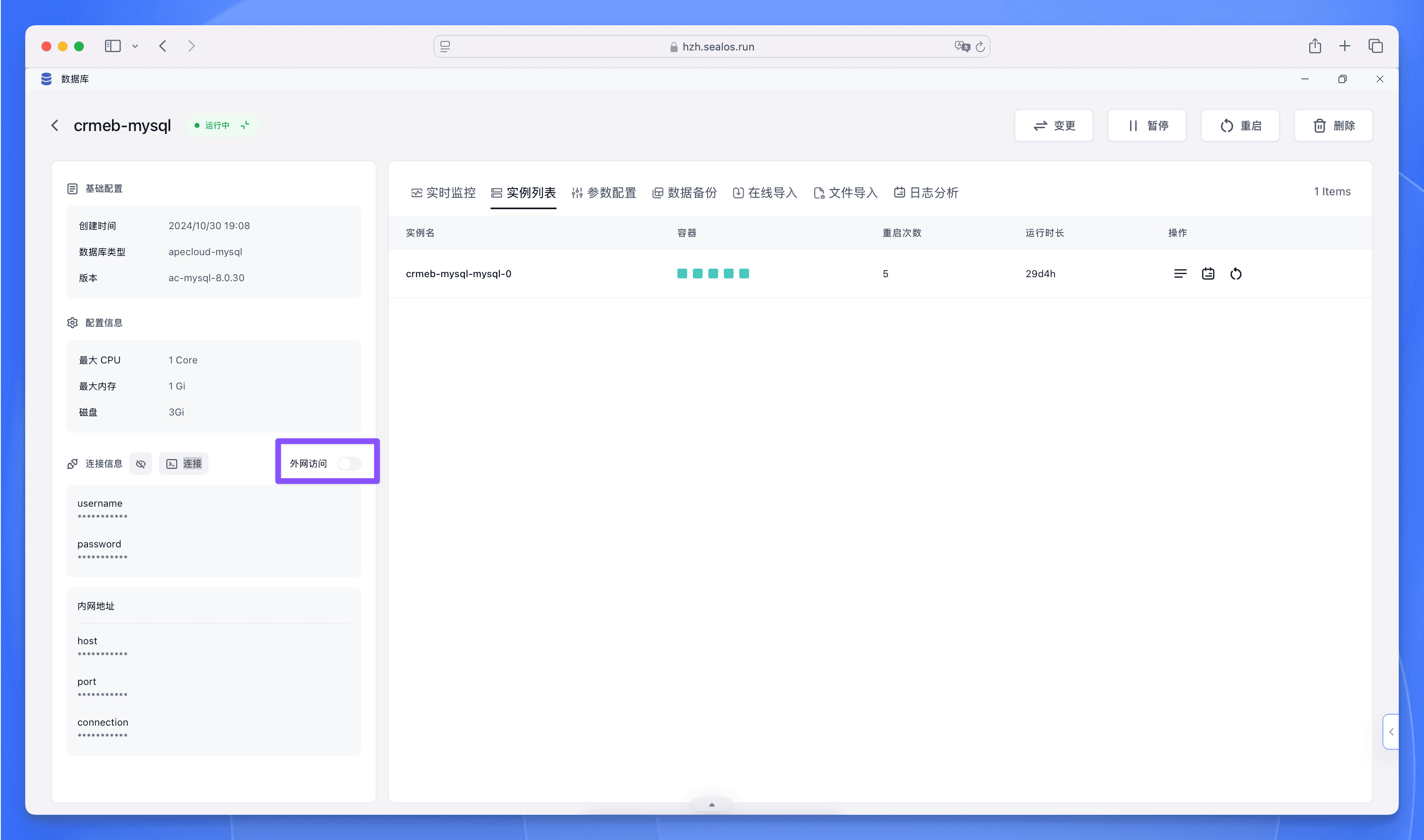Viewport: 1424px width, 840px height.
Task: Reload the page
Action: click(x=981, y=46)
